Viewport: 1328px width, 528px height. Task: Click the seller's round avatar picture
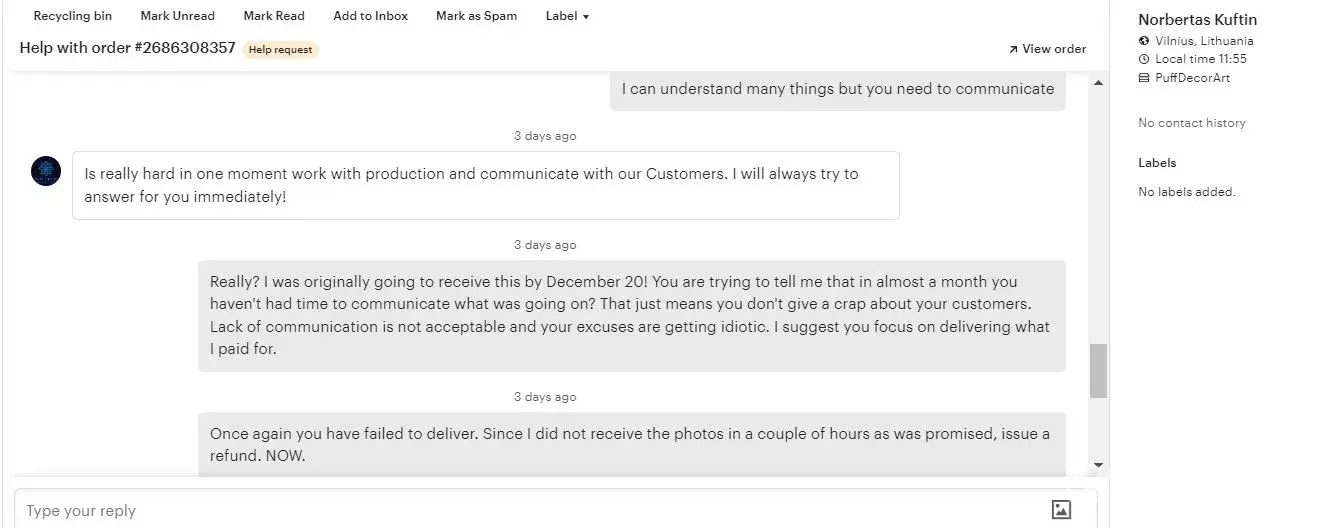click(46, 171)
